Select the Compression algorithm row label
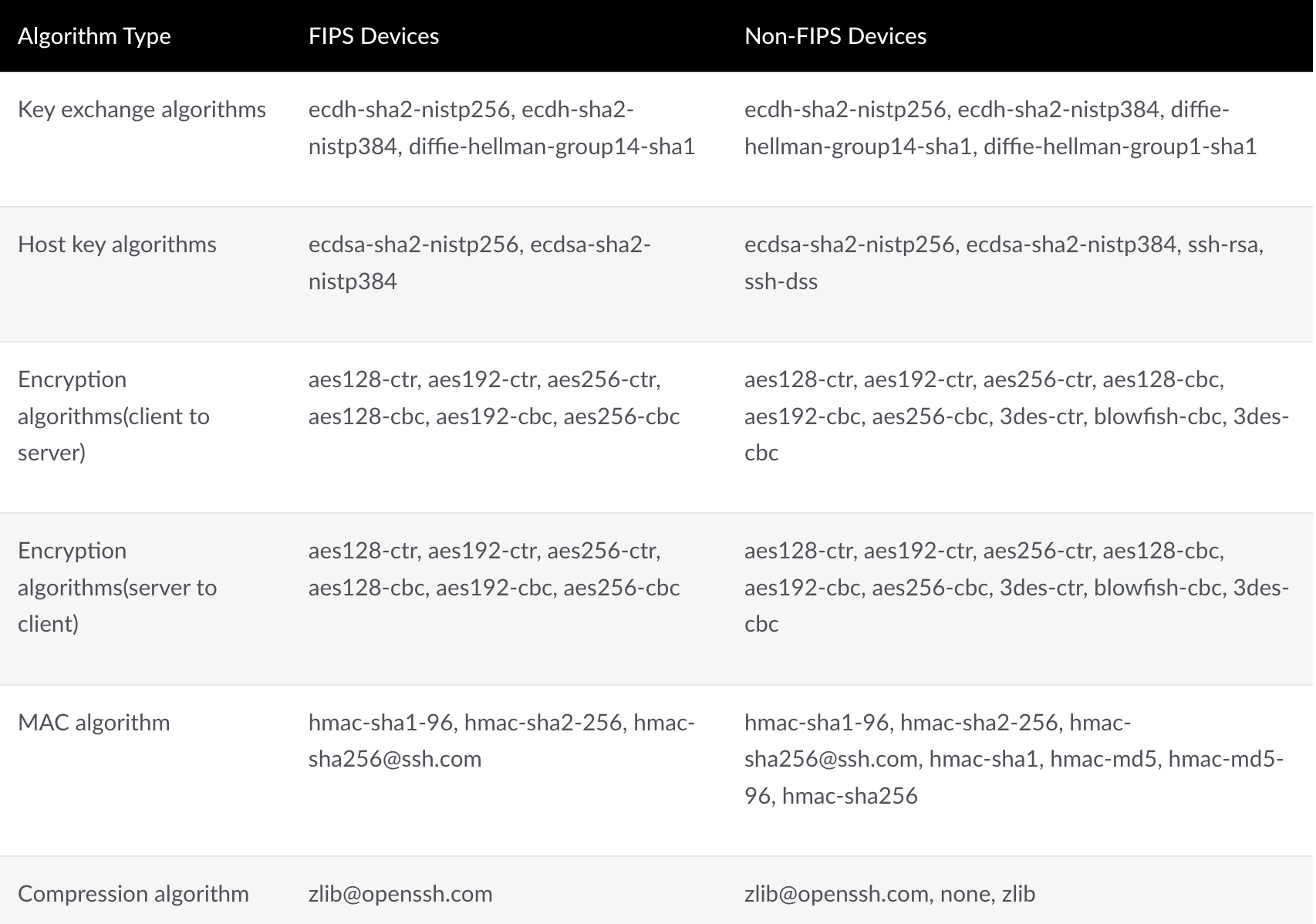 pos(133,894)
